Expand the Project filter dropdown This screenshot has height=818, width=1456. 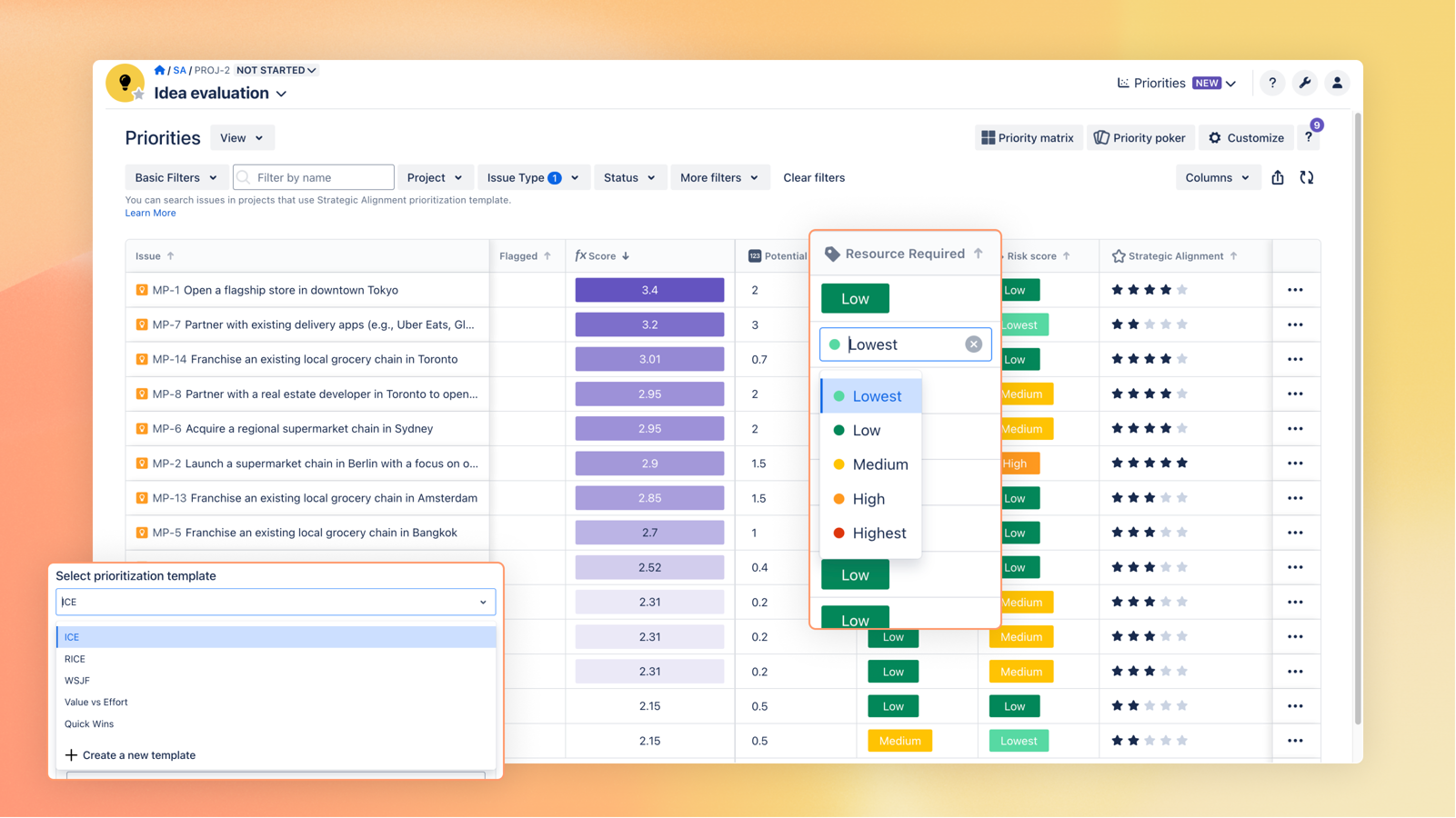pos(435,177)
